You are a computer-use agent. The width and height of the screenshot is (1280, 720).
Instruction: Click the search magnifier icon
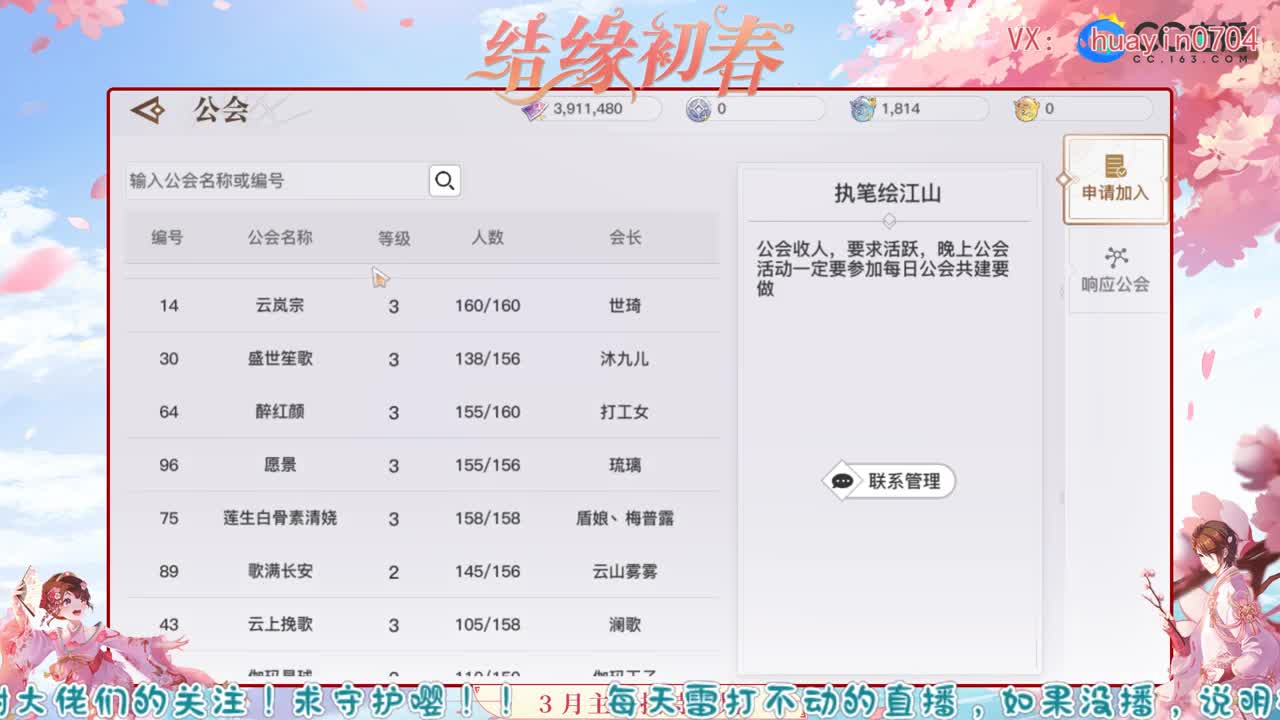pos(443,180)
